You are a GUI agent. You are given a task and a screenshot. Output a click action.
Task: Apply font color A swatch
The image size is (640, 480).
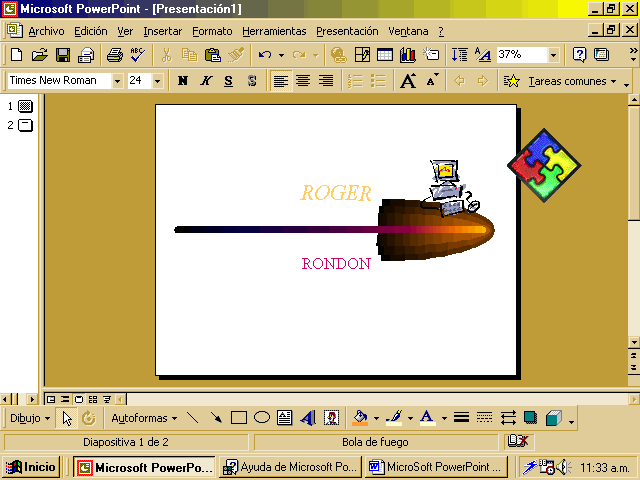[427, 418]
